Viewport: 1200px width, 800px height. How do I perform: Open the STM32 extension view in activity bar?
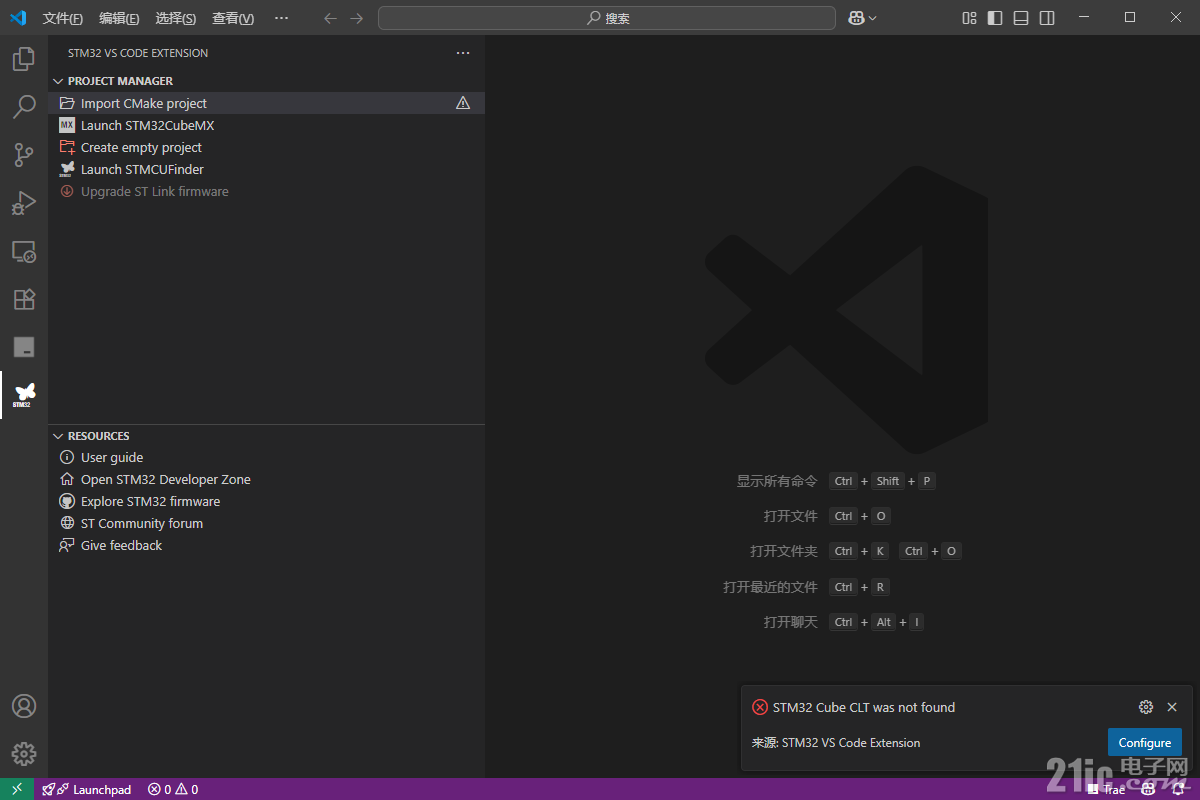click(24, 395)
